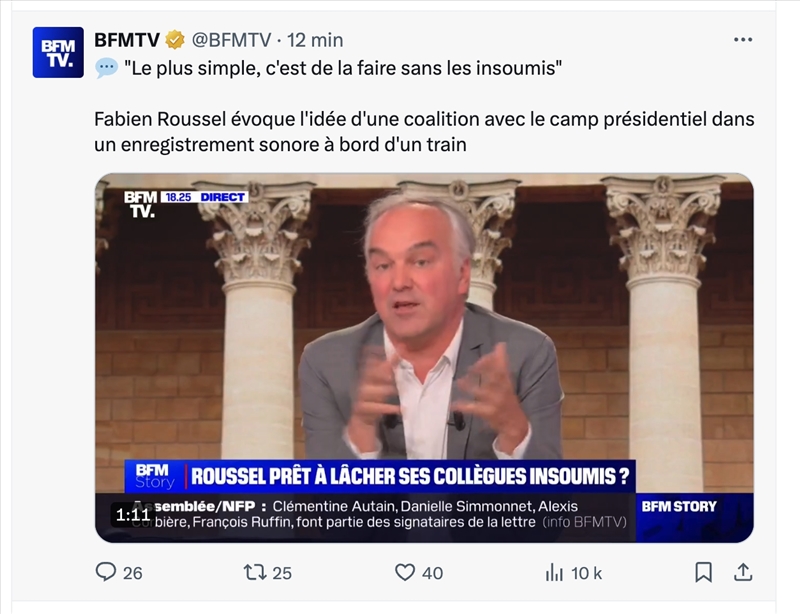Click the 26 replies count

click(132, 573)
